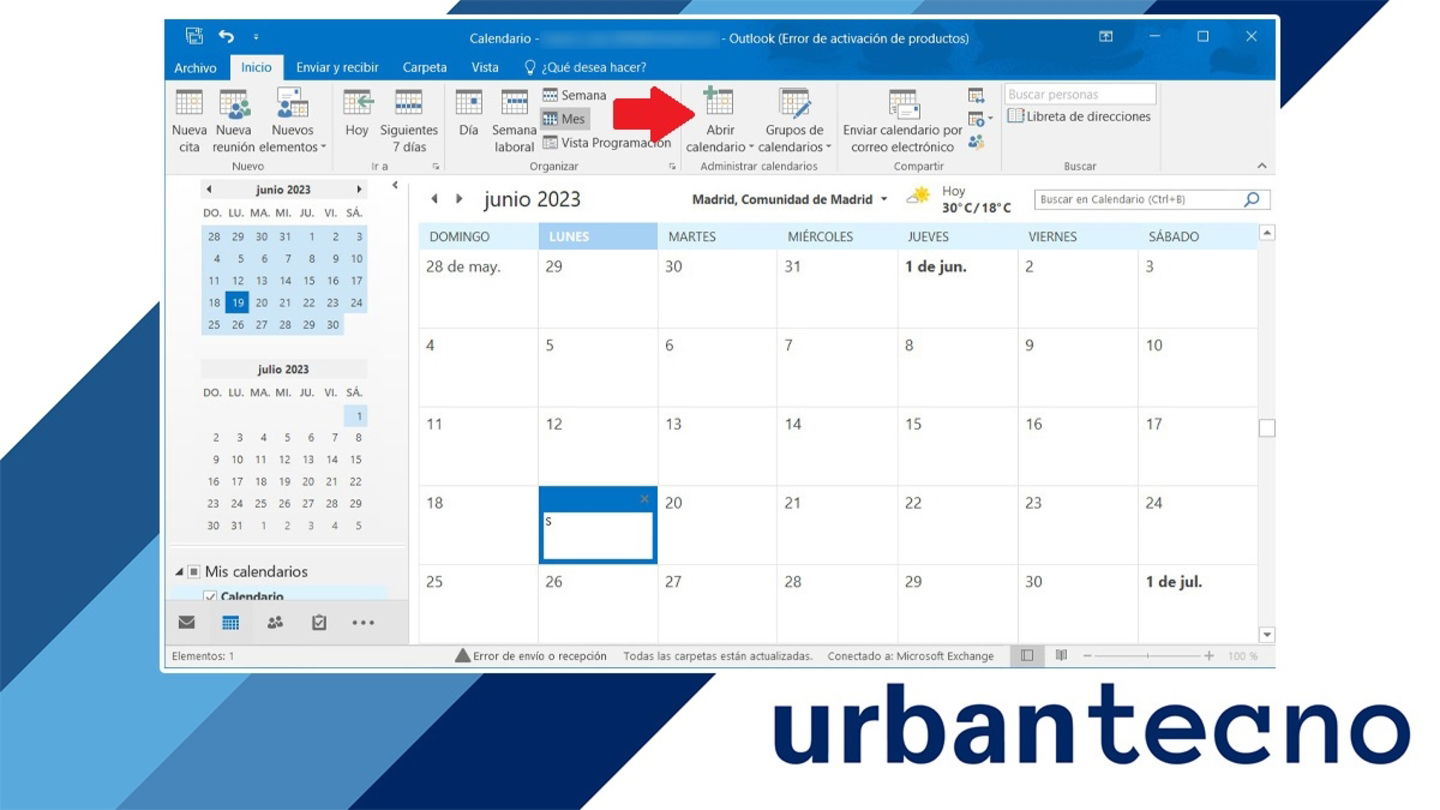Select the Inicio ribbon tab

256,67
